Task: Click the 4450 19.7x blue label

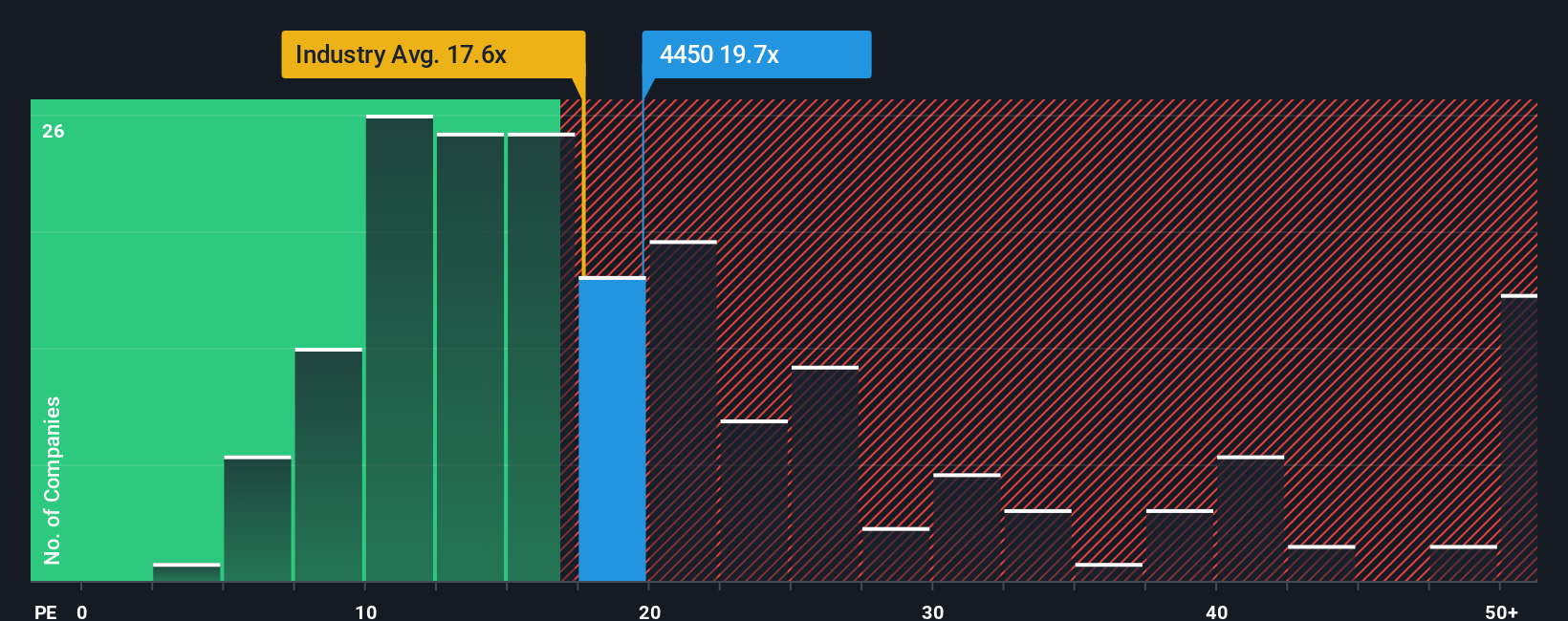Action: pos(756,54)
